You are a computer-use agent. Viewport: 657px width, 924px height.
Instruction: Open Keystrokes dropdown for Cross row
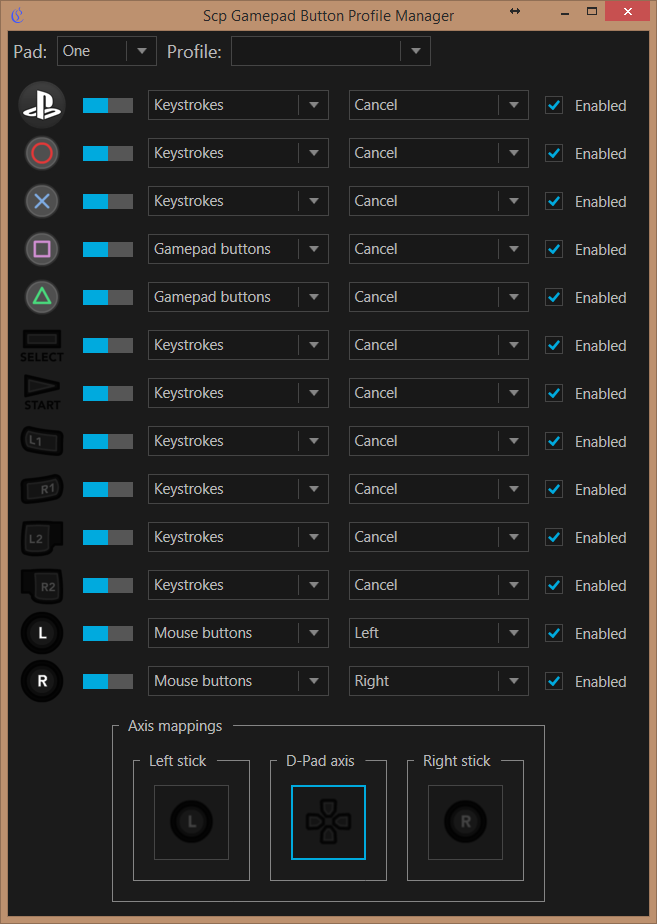(238, 201)
